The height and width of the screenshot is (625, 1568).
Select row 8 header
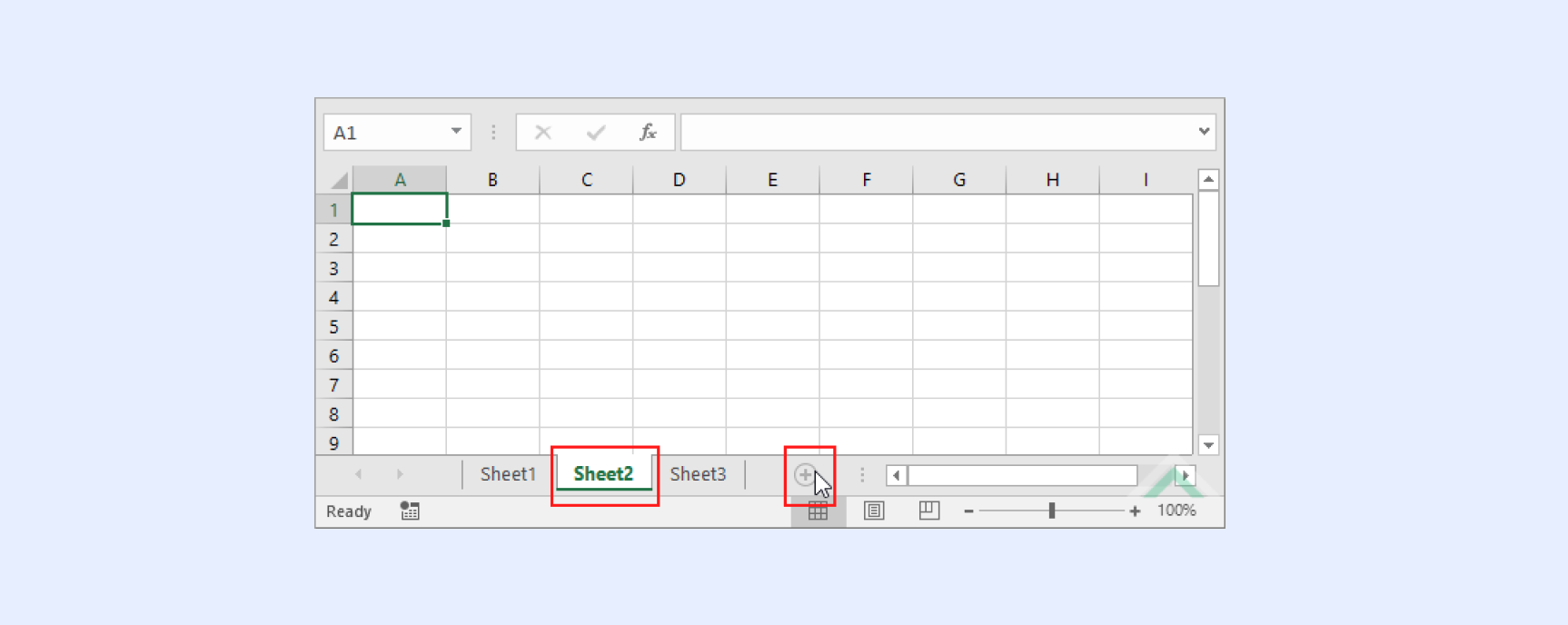coord(333,413)
